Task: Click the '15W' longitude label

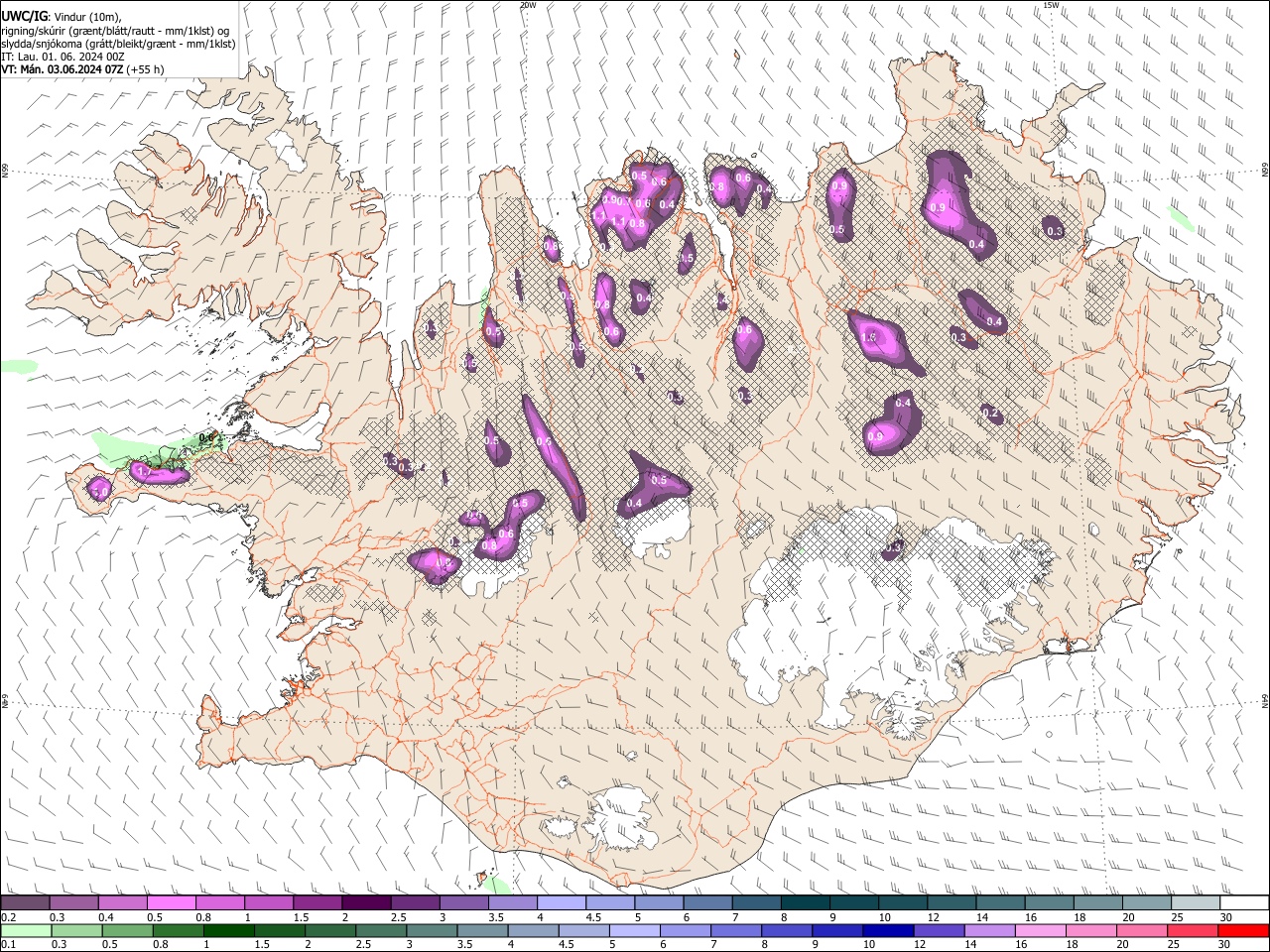Action: [1051, 5]
